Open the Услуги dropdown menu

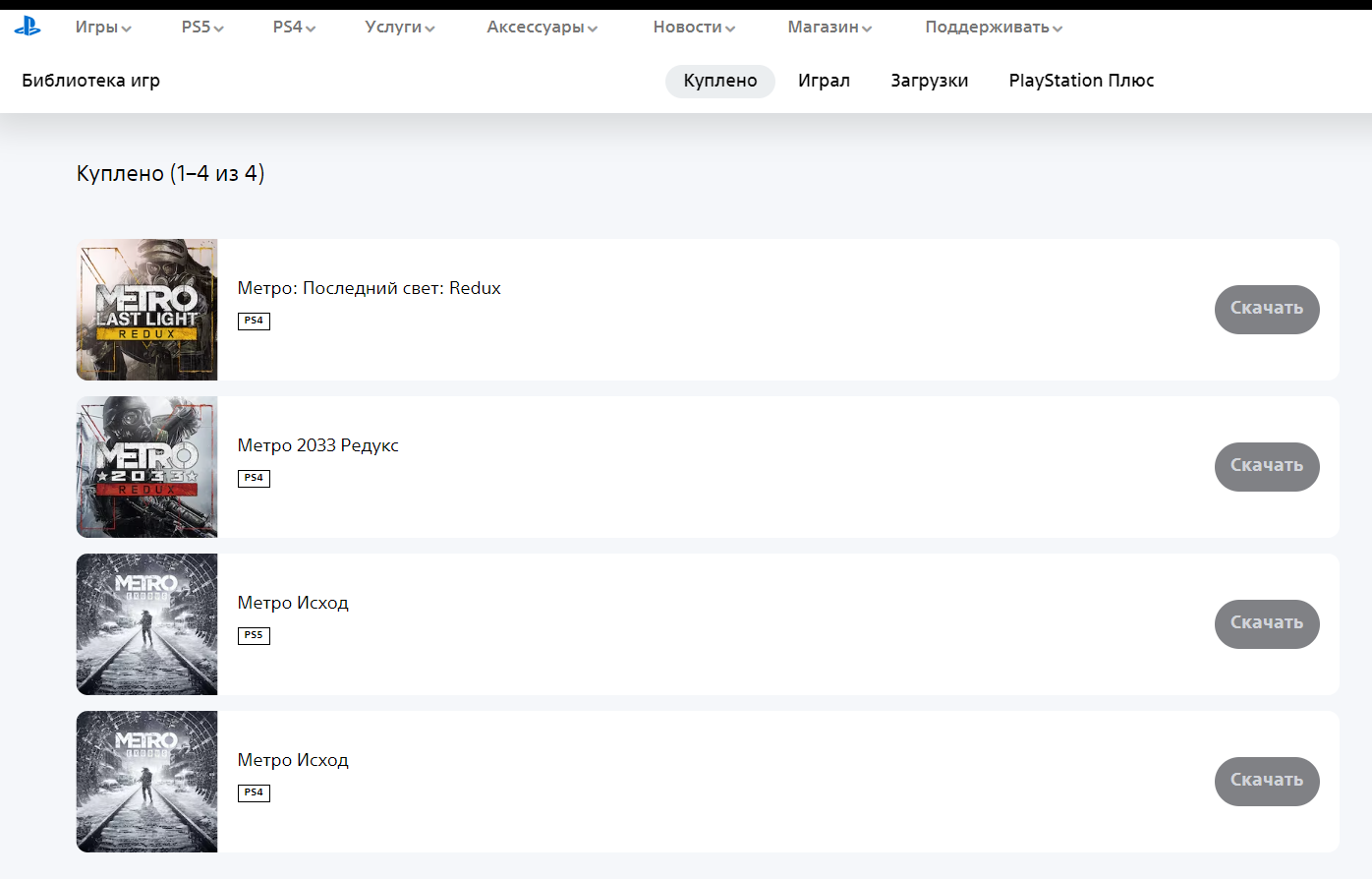(399, 28)
